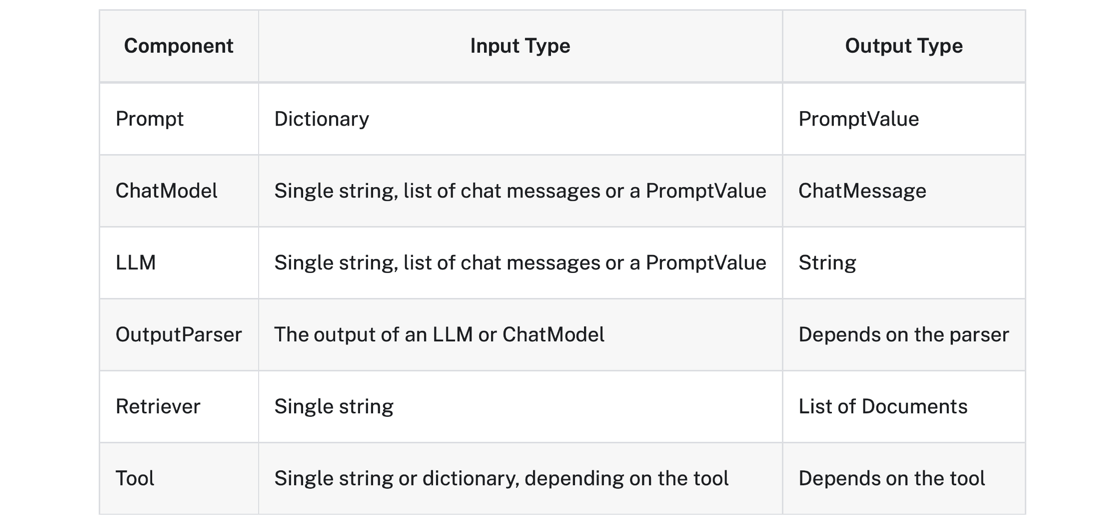Click 'Depends on the tool' output cell
The width and height of the screenshot is (1113, 522).
(904, 479)
